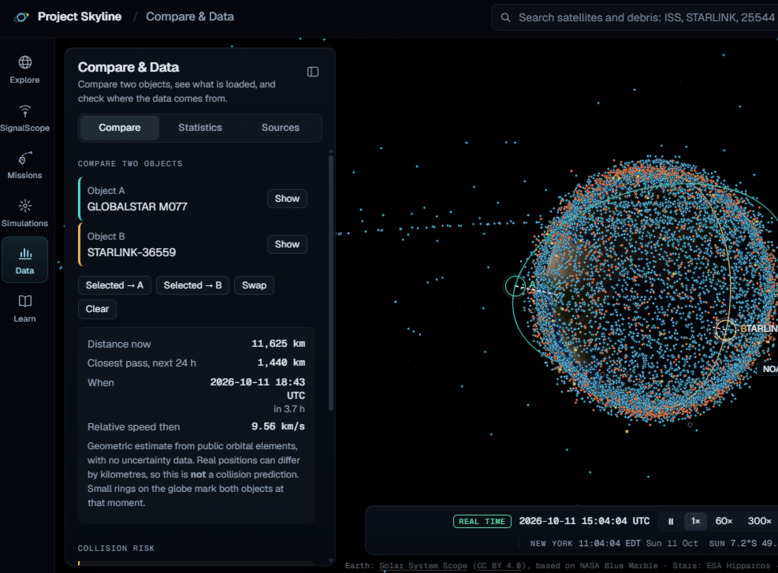Set playback speed to 300×
This screenshot has height=573, width=778.
(759, 521)
